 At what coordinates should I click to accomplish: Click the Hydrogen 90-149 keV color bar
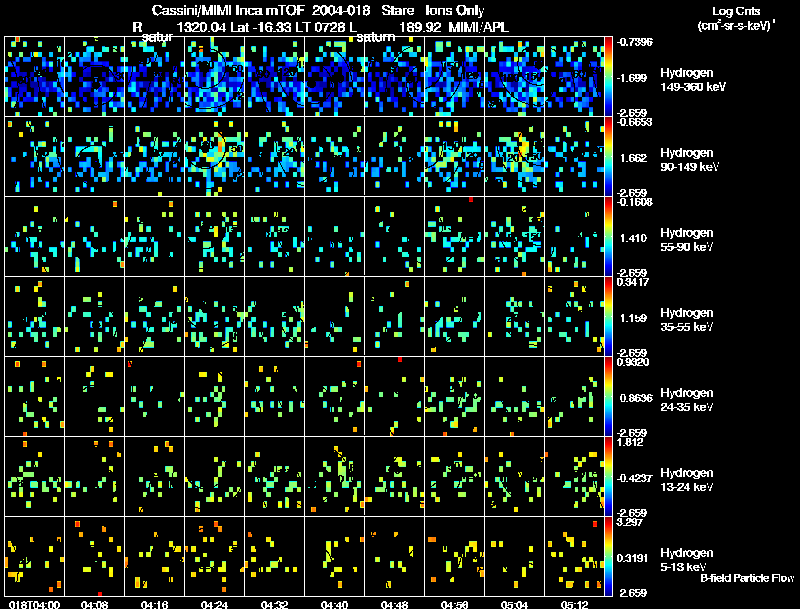tap(608, 157)
